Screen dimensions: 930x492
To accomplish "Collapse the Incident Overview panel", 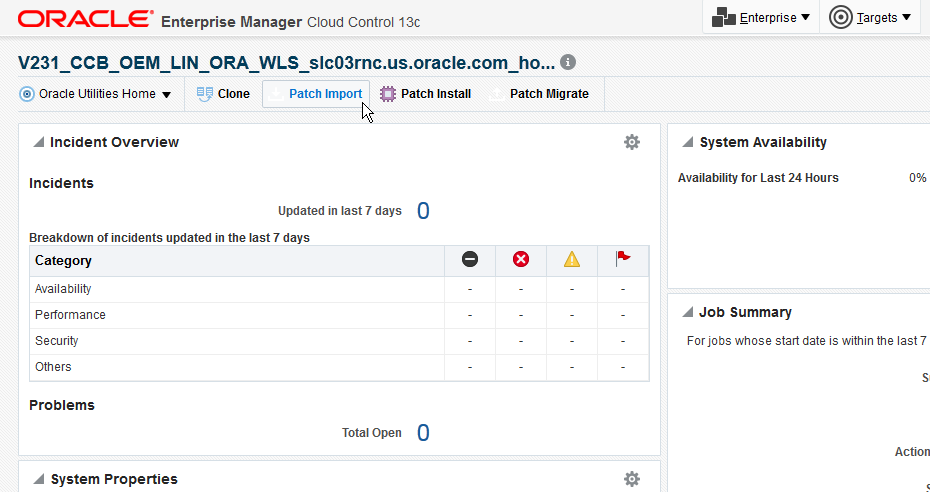I will (x=39, y=142).
